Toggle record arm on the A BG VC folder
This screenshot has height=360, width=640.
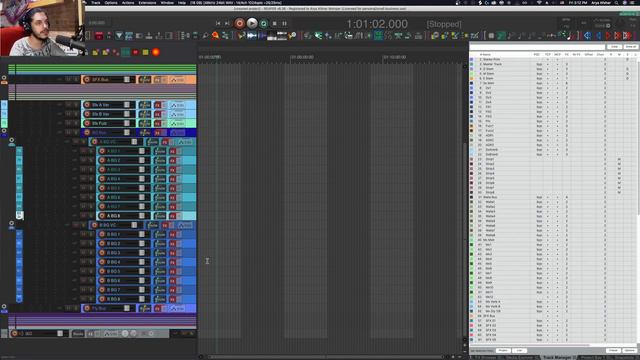(x=94, y=142)
